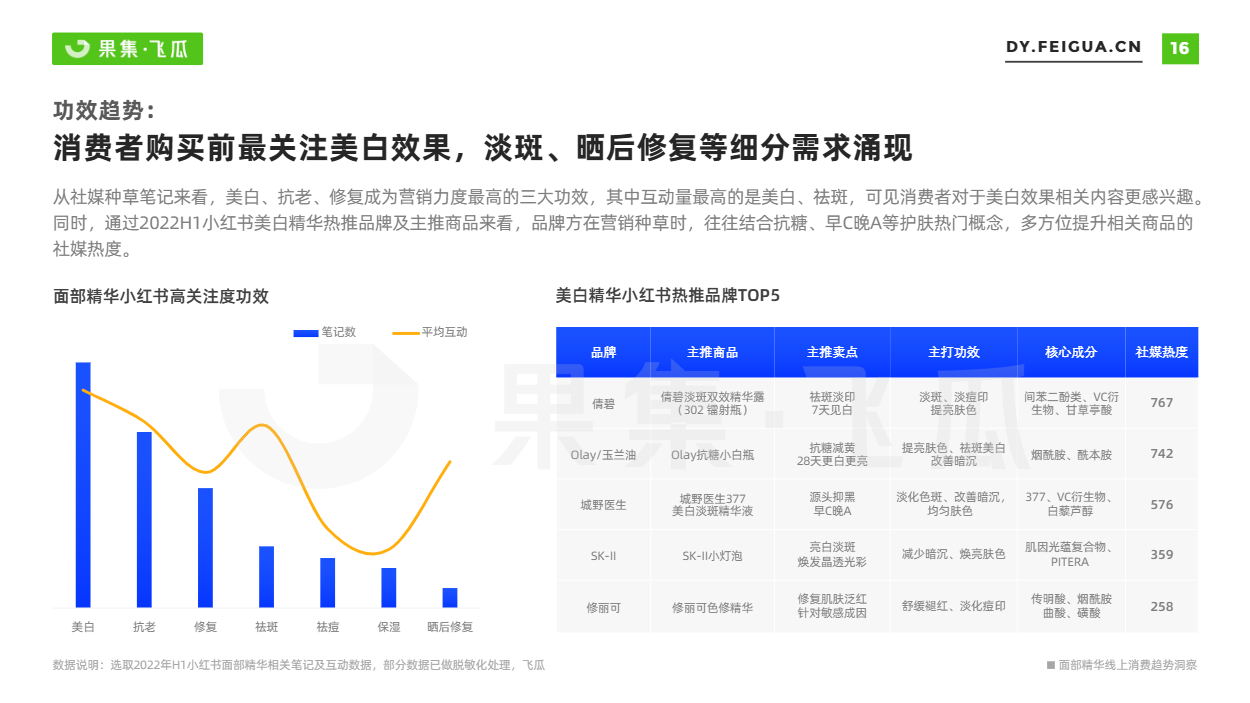The height and width of the screenshot is (703, 1250).
Task: Click the 品牌 column header
Action: (x=603, y=352)
